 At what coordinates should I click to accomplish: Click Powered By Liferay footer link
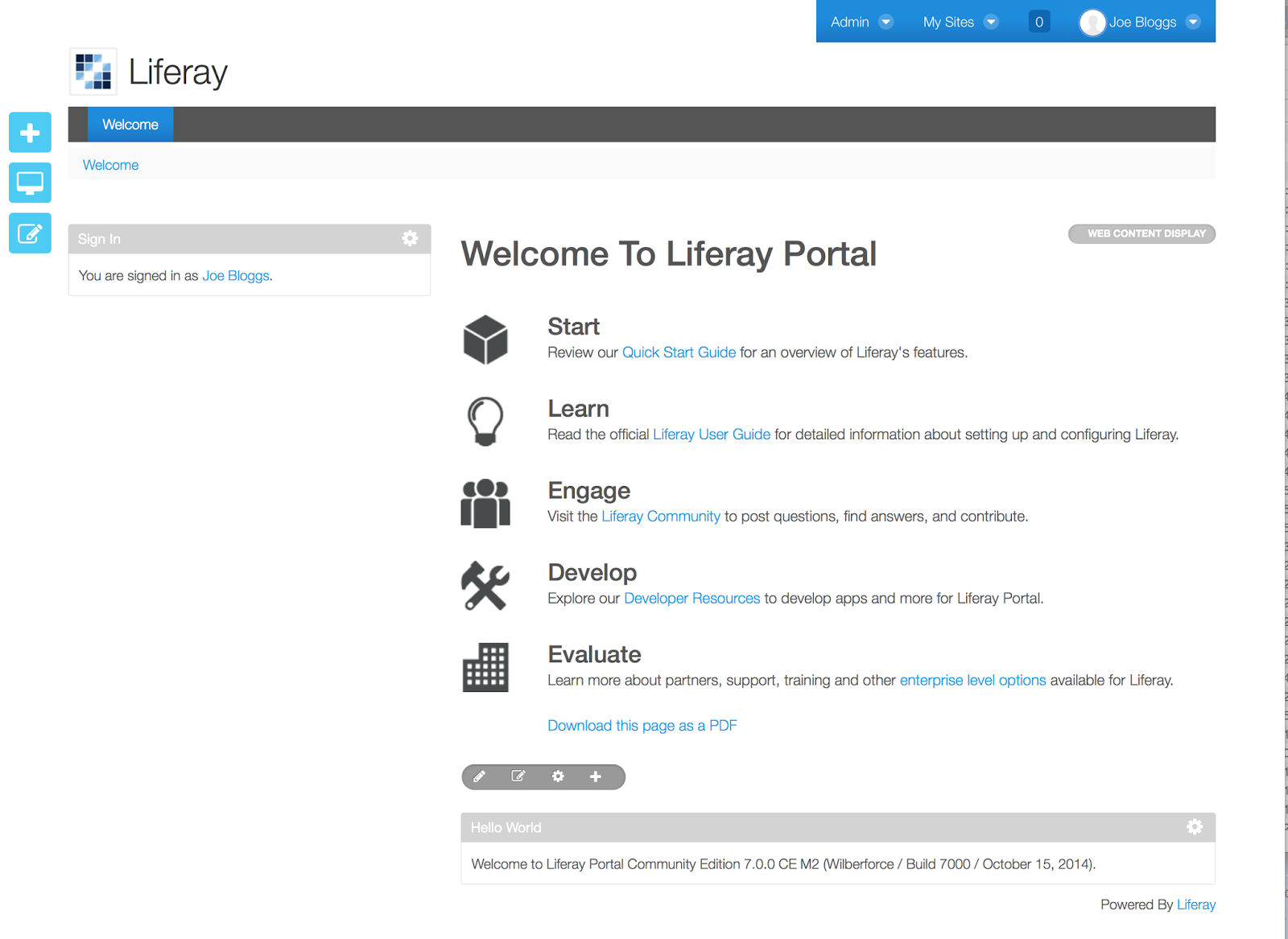pyautogui.click(x=1196, y=904)
